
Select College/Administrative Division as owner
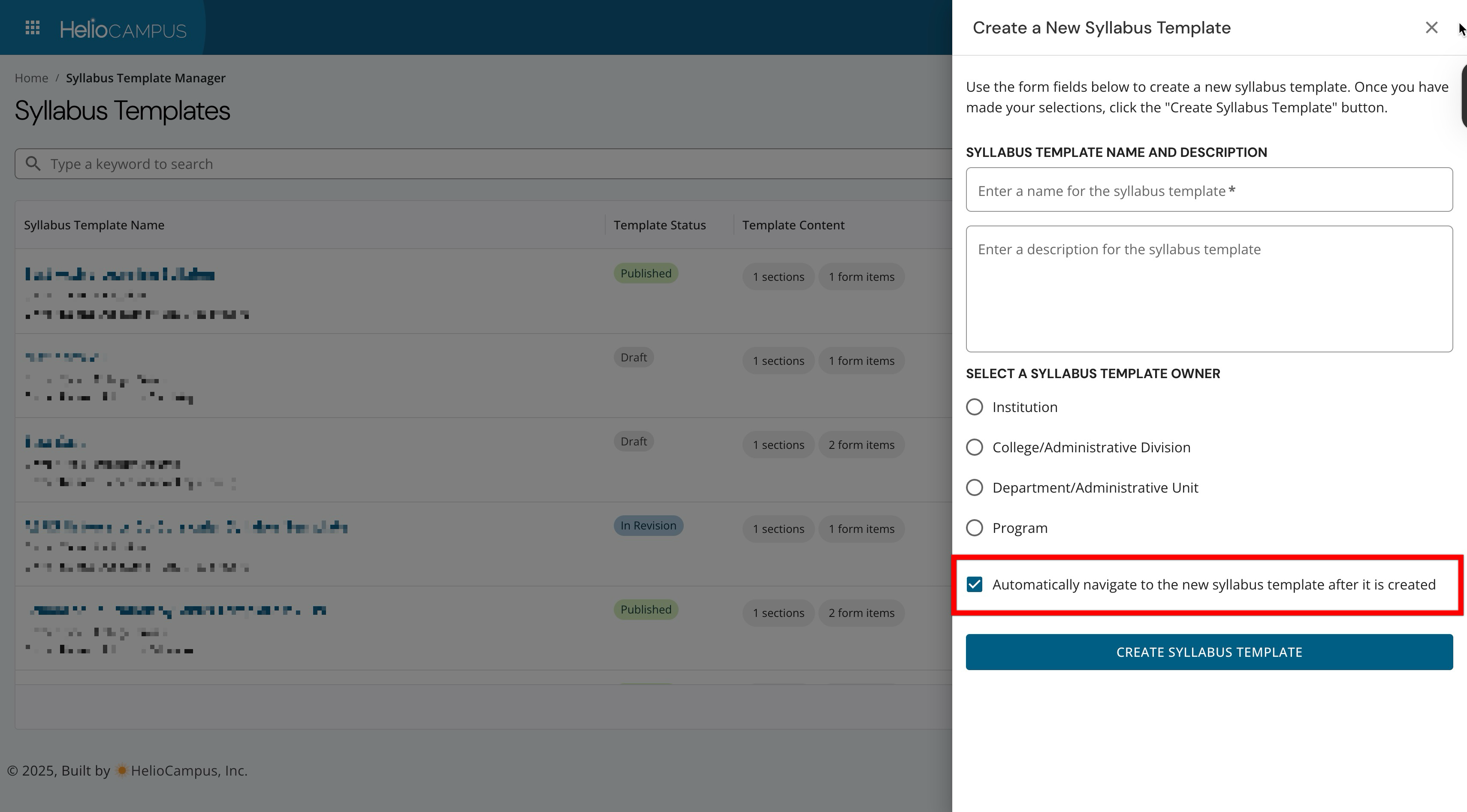click(975, 448)
